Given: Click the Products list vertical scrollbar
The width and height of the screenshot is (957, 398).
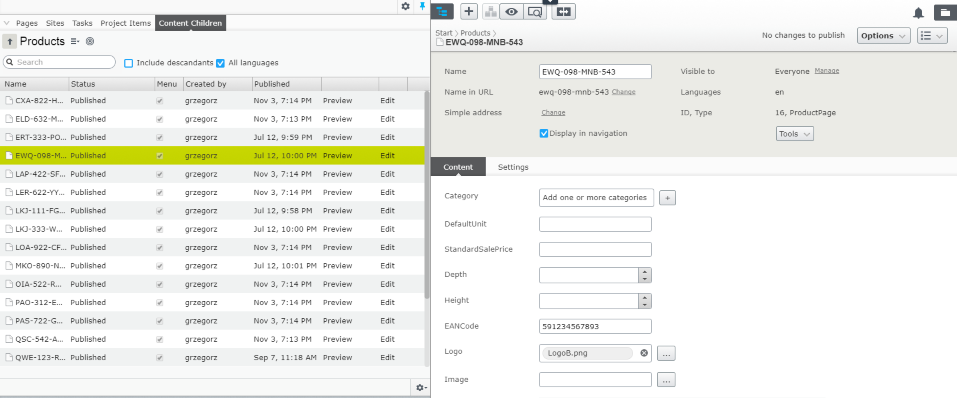Looking at the screenshot, I should tap(427, 195).
